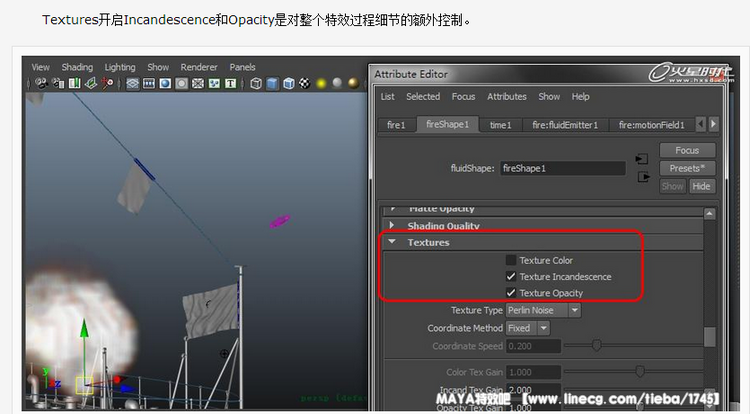Open the Renderer menu in viewport
This screenshot has height=414, width=750.
[x=199, y=67]
